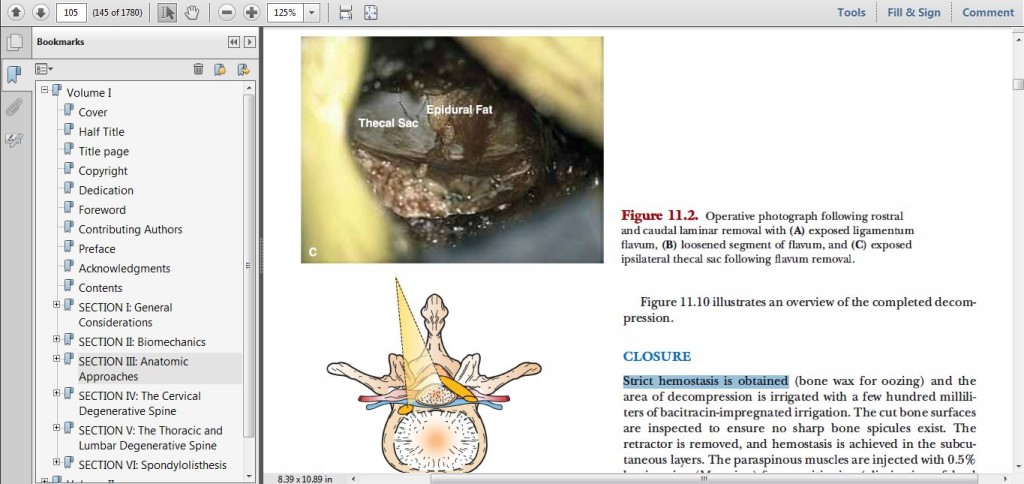
Task: Click the CLOSURE section heading
Action: [x=656, y=357]
